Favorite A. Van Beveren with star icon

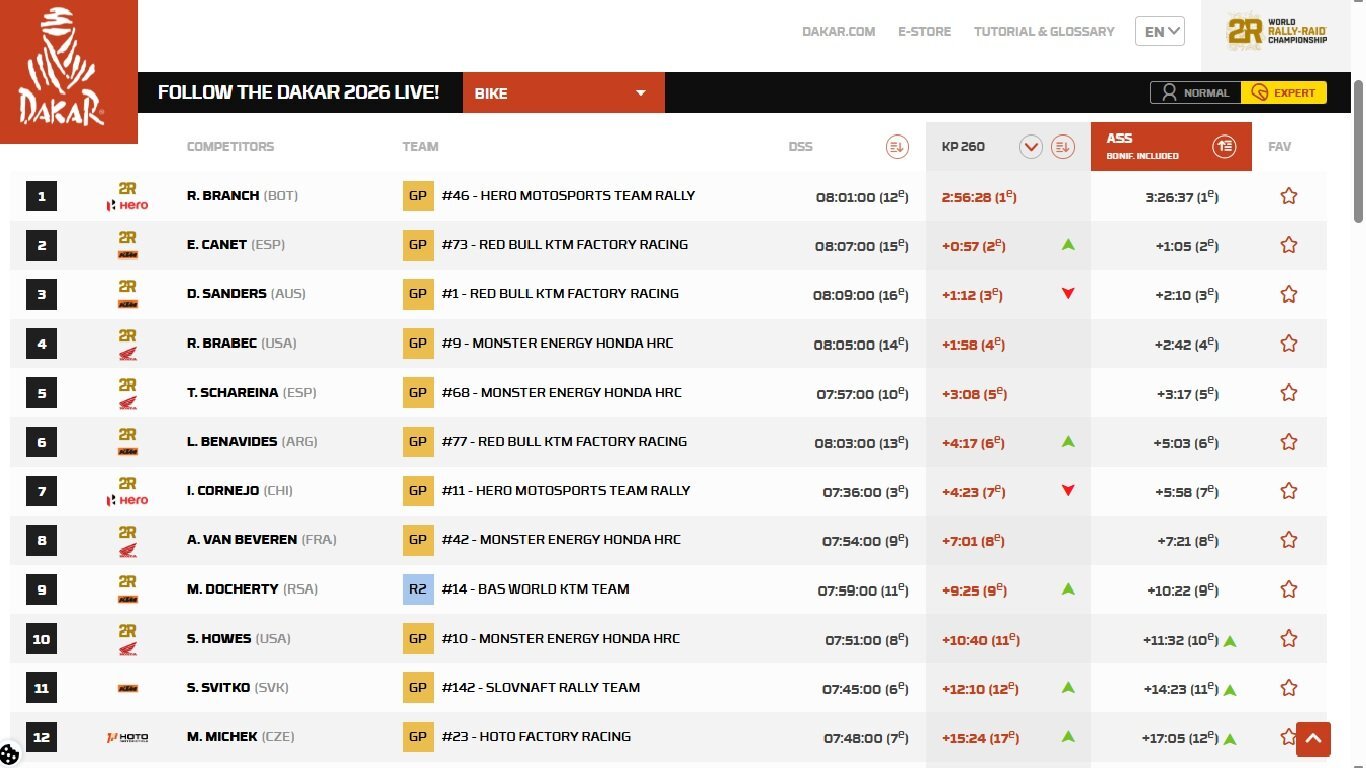click(x=1289, y=540)
